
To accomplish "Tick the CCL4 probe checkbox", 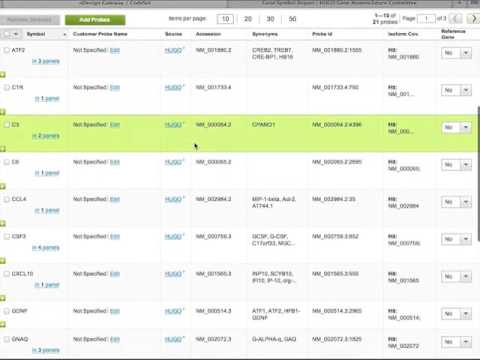I will [x=6, y=199].
